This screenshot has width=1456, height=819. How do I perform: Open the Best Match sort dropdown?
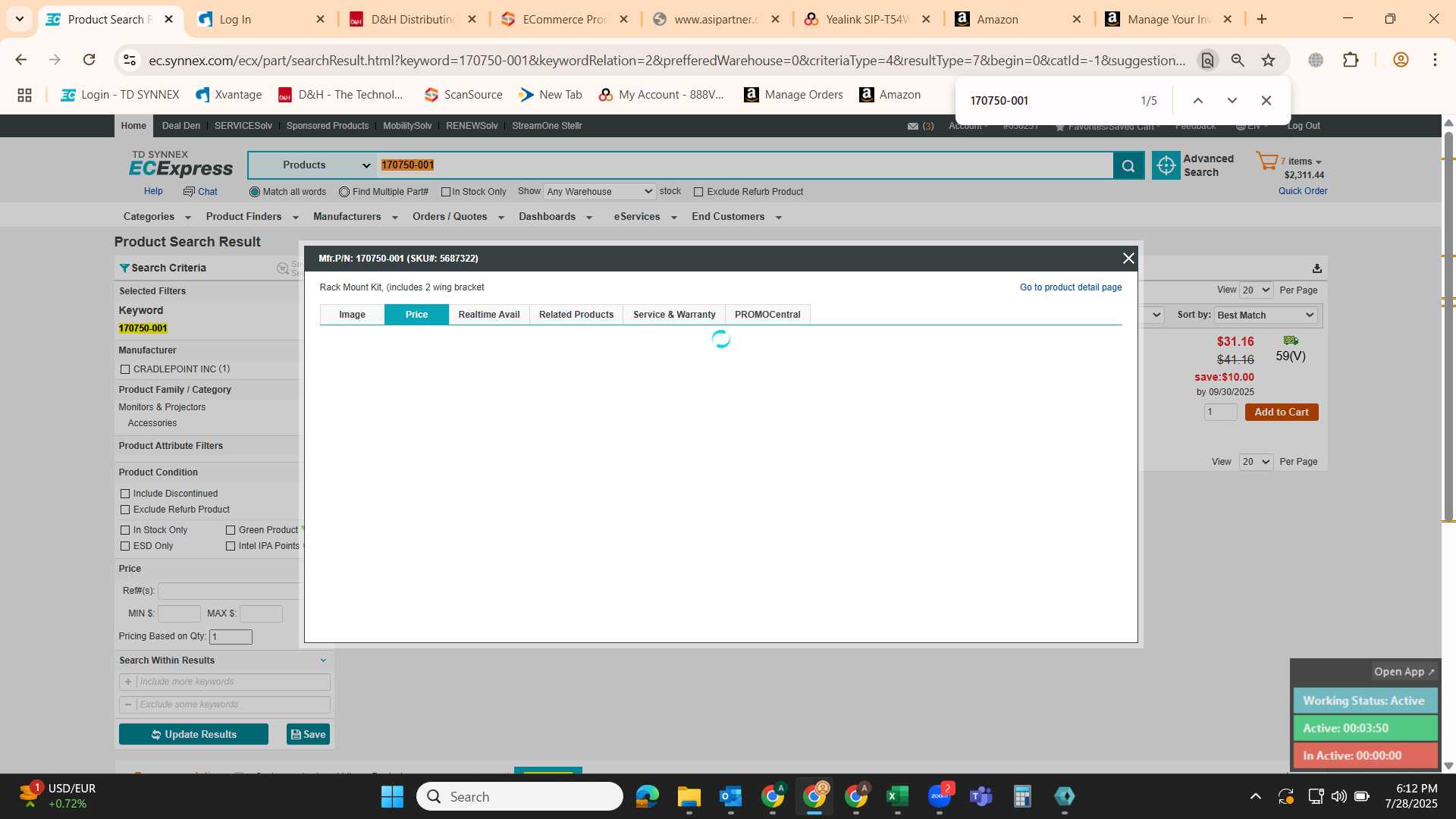(x=1266, y=315)
